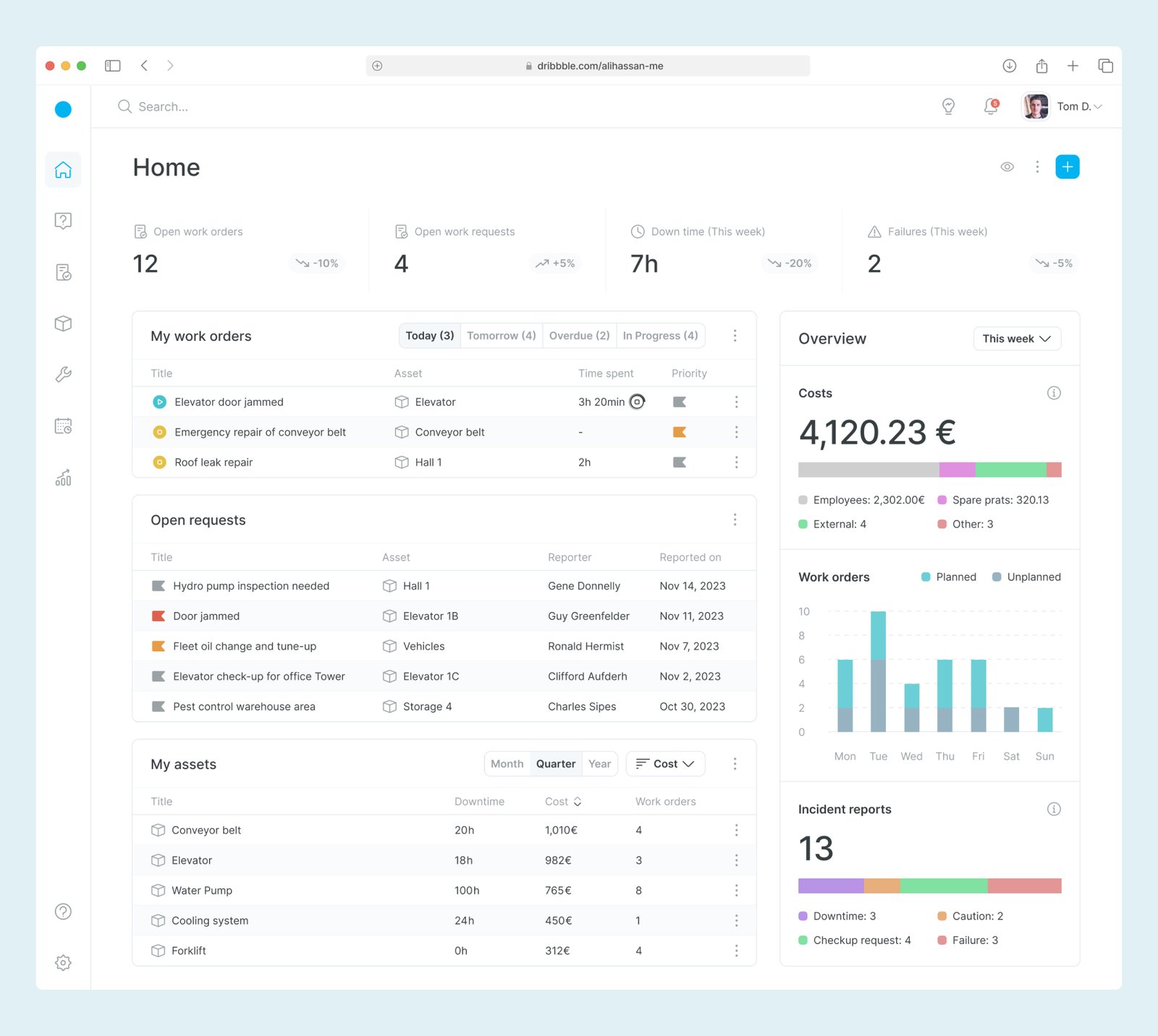Open the work orders document sidebar icon

(63, 272)
